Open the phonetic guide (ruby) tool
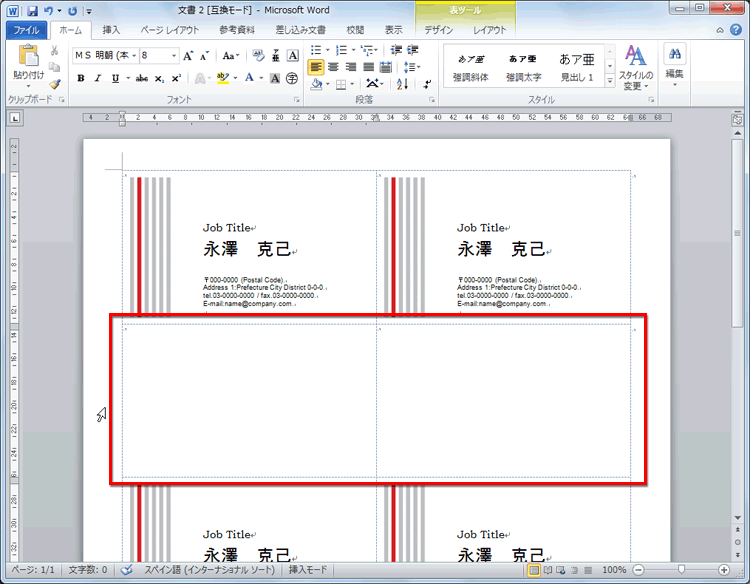The image size is (750, 584). (x=276, y=56)
